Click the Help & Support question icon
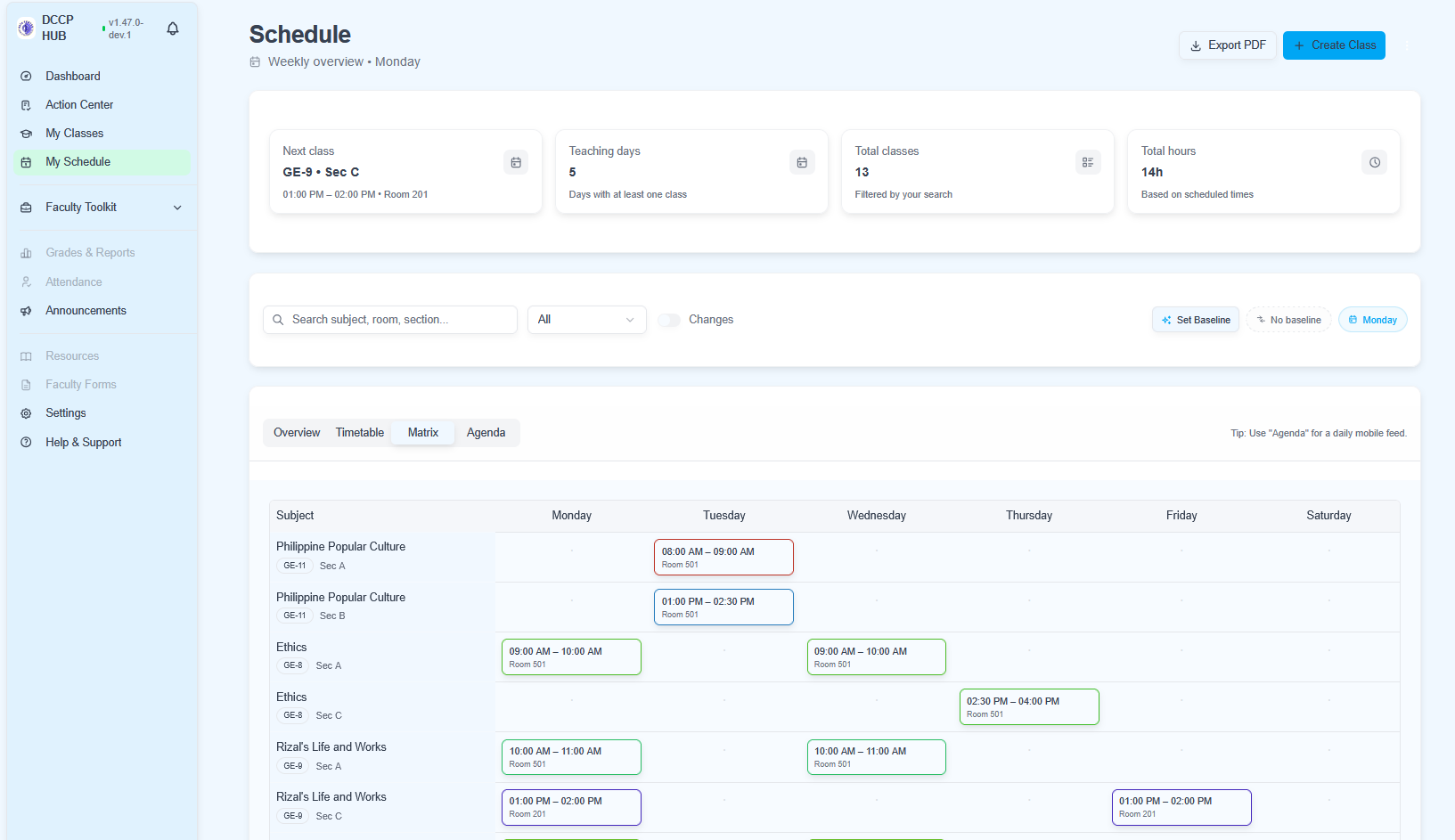The image size is (1455, 840). 26,443
